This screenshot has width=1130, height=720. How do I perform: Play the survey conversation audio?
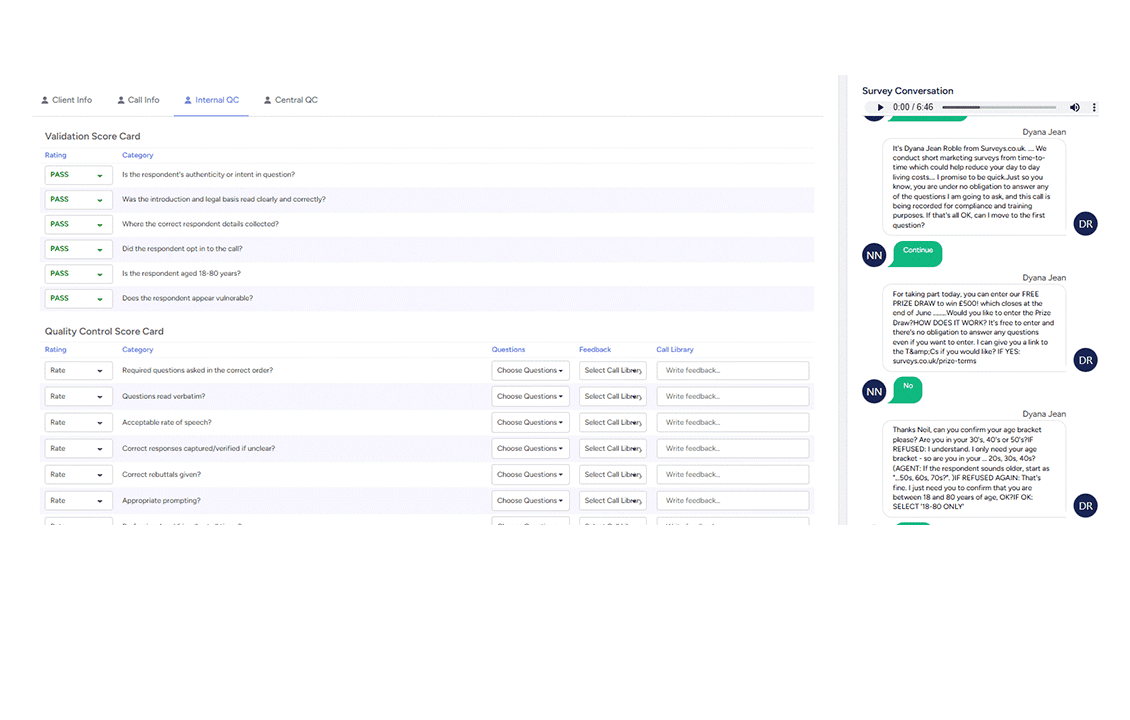pos(880,107)
